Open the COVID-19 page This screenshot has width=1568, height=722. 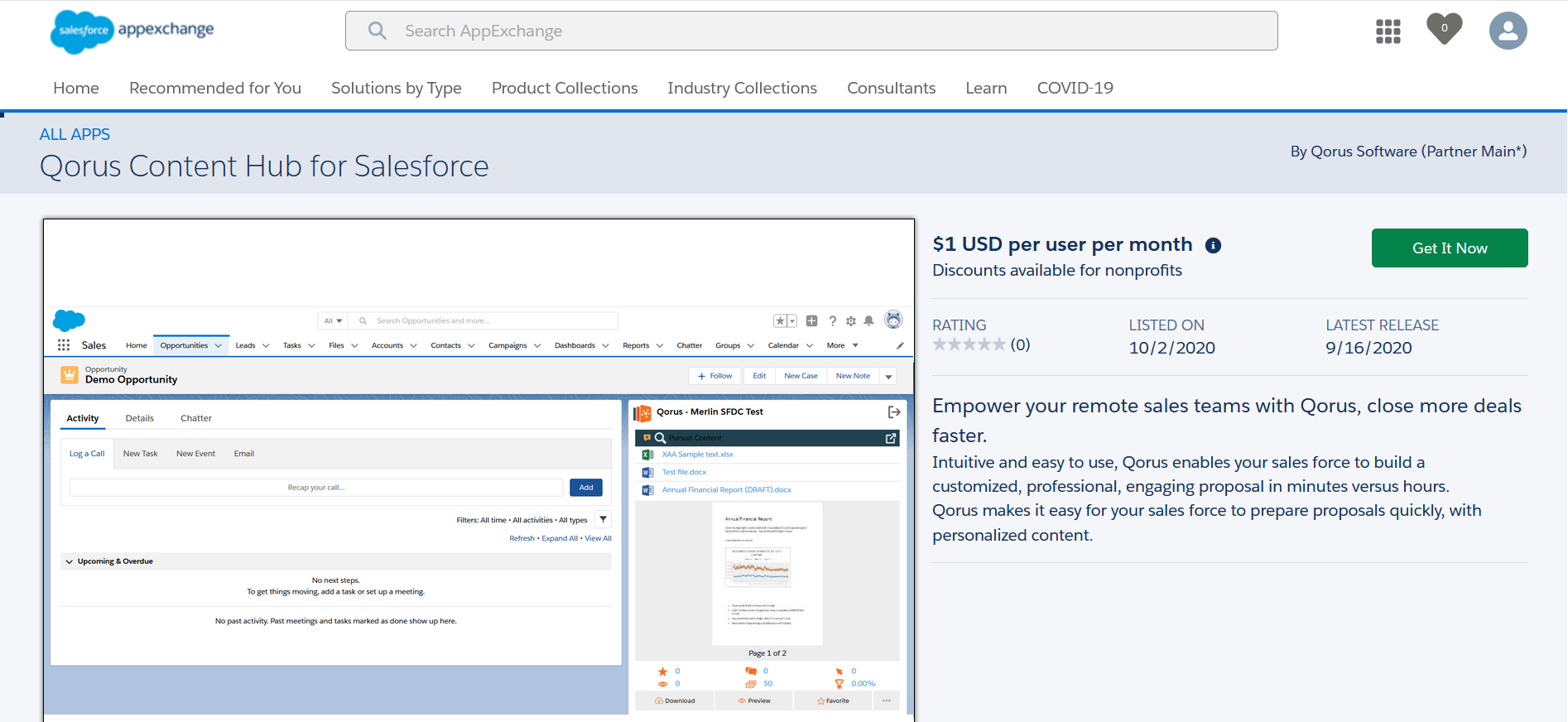click(x=1075, y=88)
